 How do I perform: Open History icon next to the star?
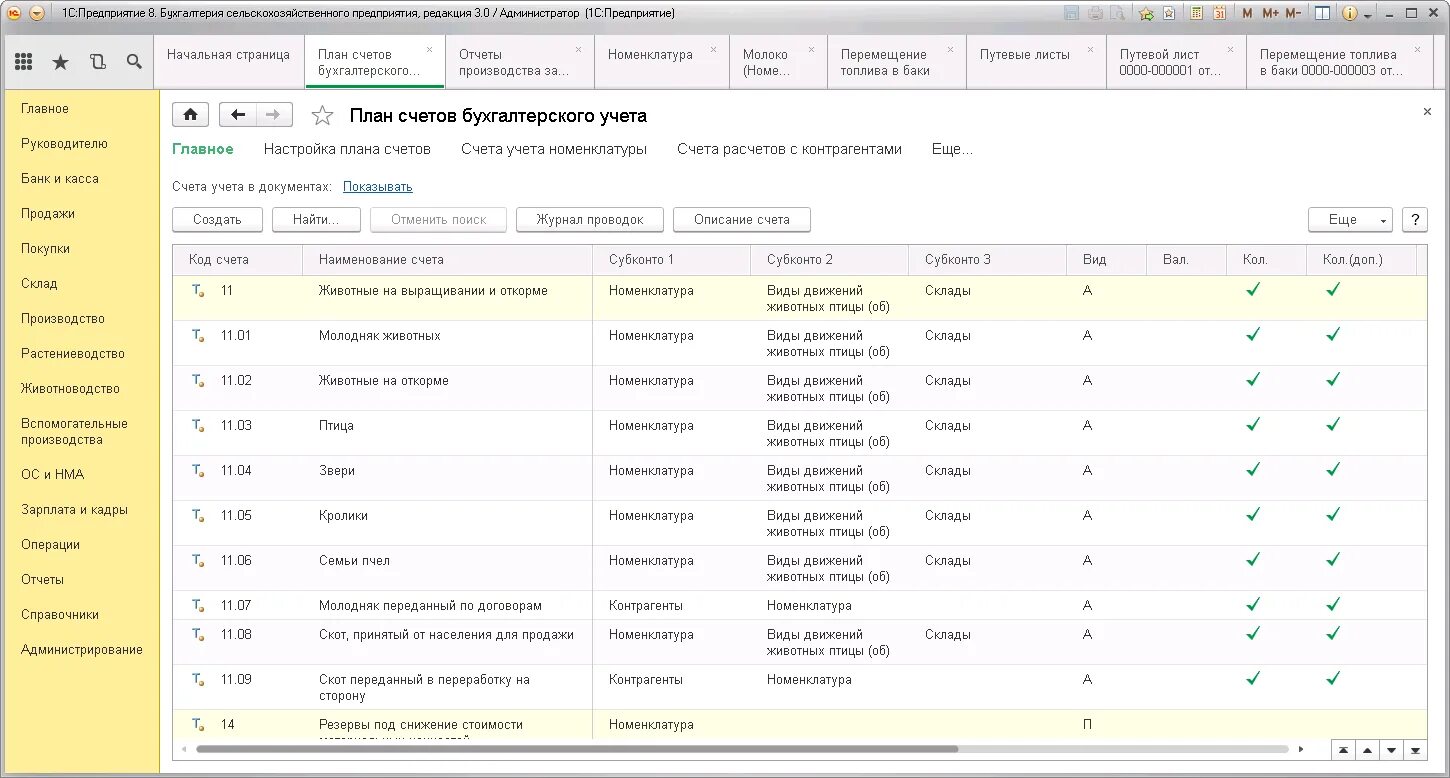tap(97, 62)
